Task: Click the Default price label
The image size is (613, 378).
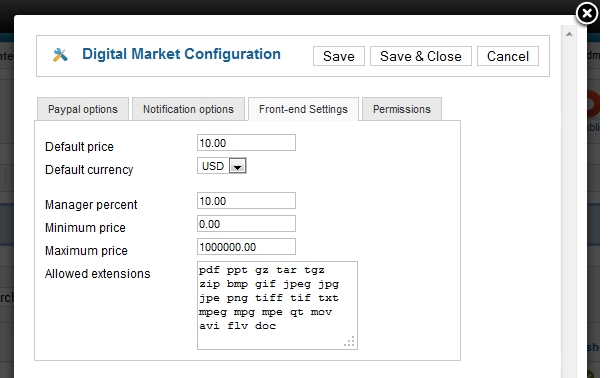Action: [x=79, y=147]
